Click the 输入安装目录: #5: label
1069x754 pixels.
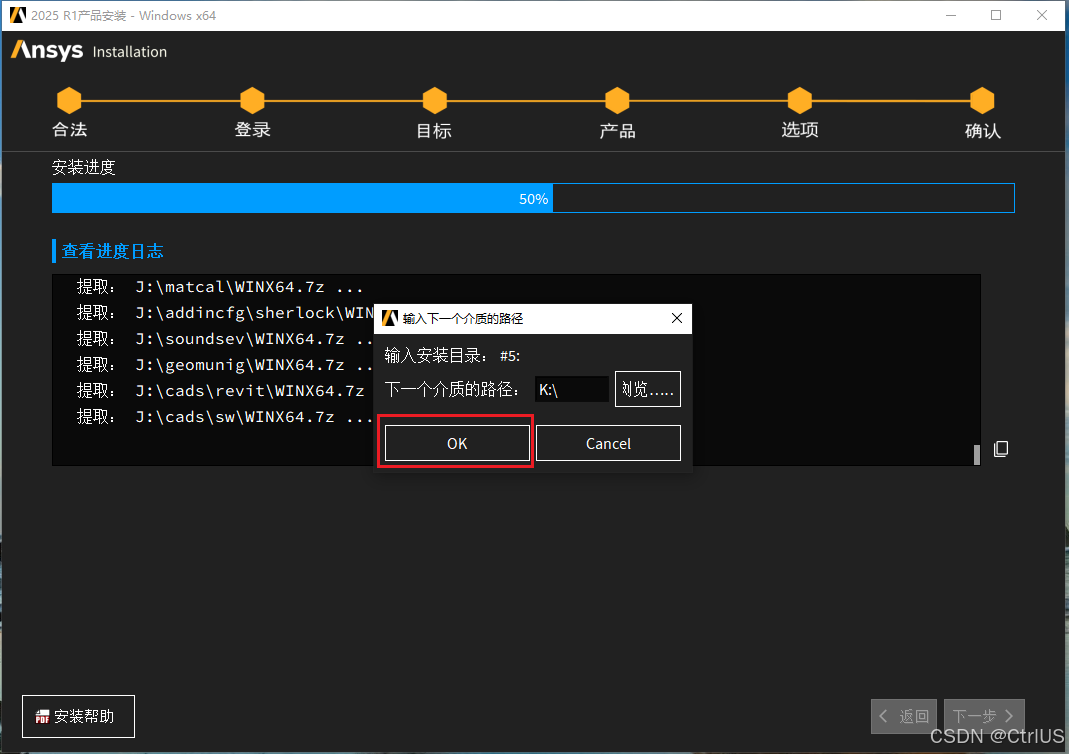[x=452, y=356]
